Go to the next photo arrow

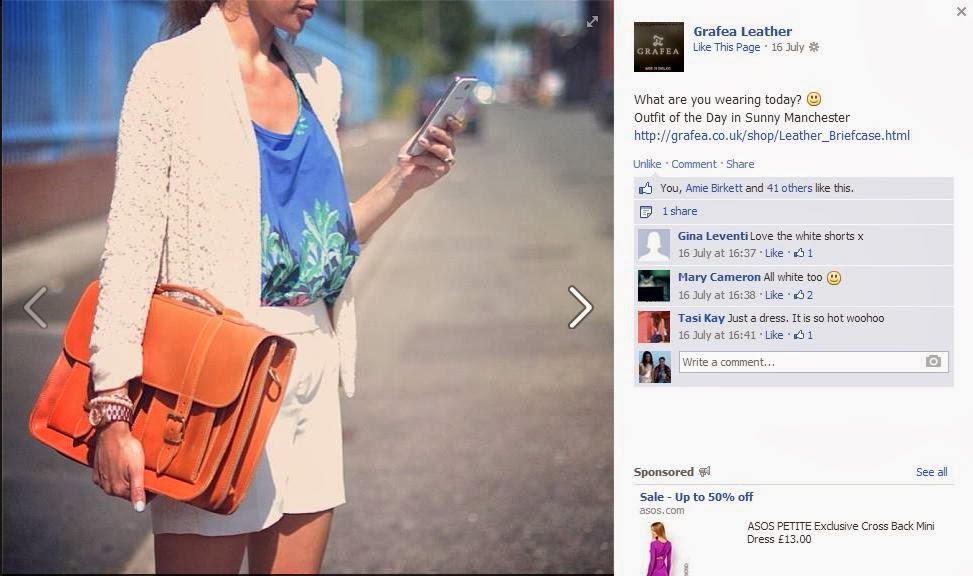point(580,307)
